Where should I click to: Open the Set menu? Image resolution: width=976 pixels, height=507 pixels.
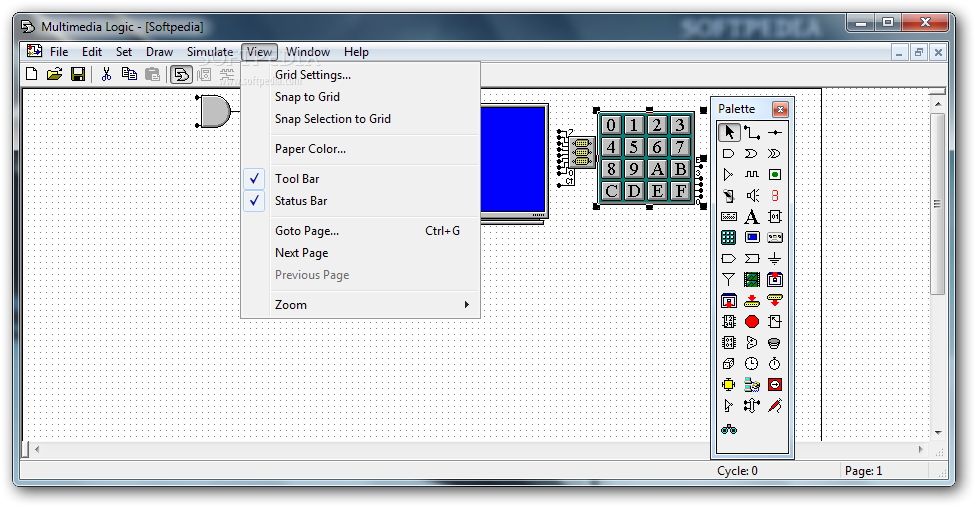click(x=124, y=52)
